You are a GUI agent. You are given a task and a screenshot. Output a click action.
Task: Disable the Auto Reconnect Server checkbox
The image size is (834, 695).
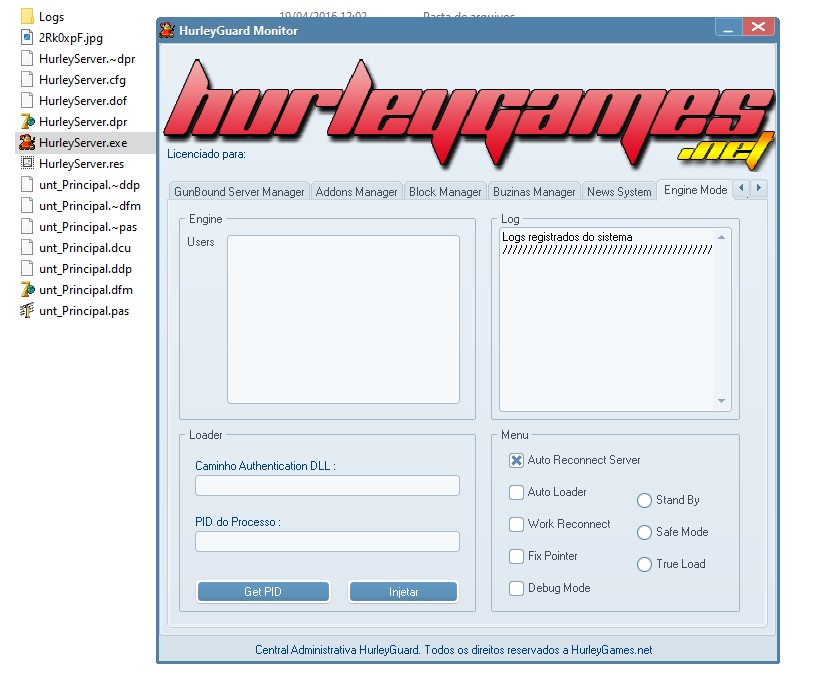(x=516, y=460)
